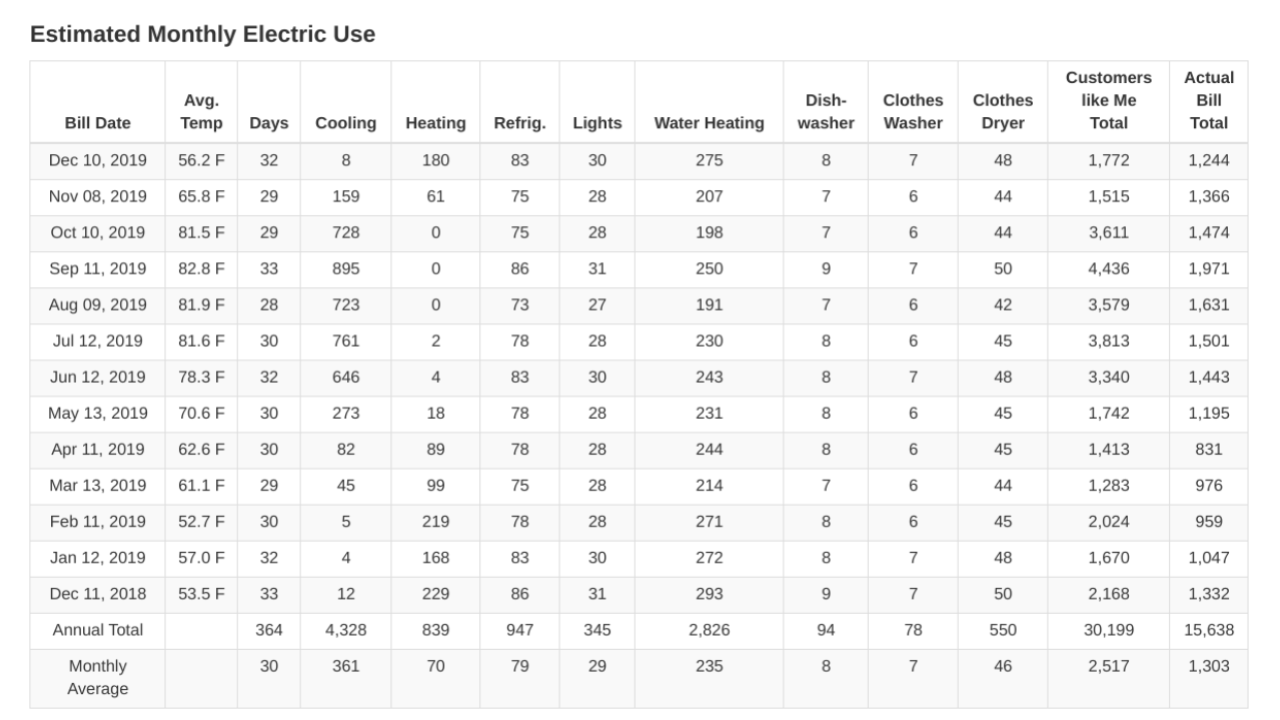The height and width of the screenshot is (720, 1280).
Task: Select the Dec 10, 2019 bill date cell
Action: point(98,161)
